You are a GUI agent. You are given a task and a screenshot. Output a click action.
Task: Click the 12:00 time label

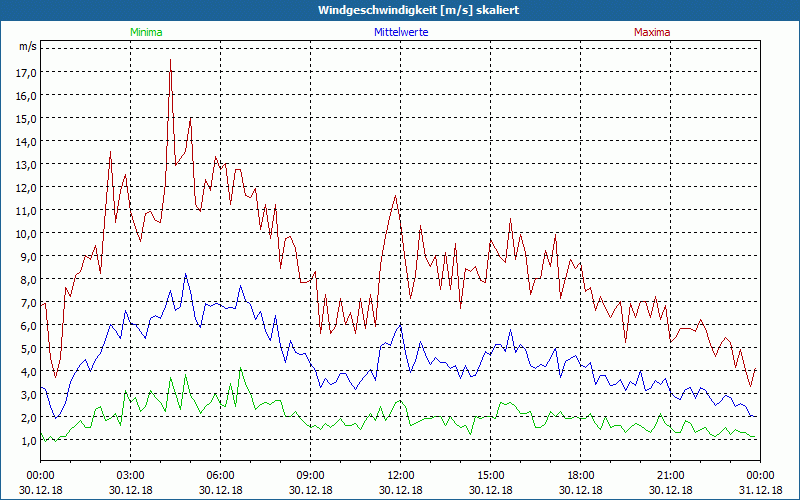point(401,476)
